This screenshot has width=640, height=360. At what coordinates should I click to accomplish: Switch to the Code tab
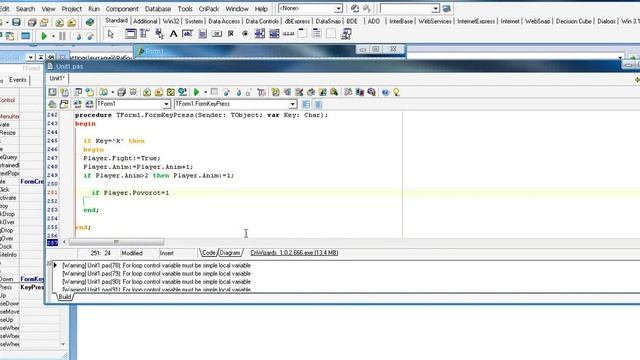pos(209,253)
